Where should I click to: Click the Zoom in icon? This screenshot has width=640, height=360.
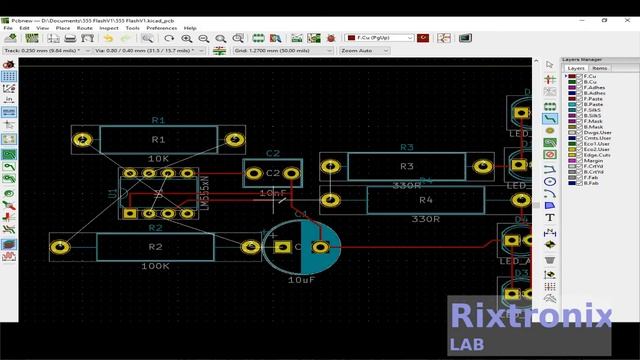click(x=187, y=38)
